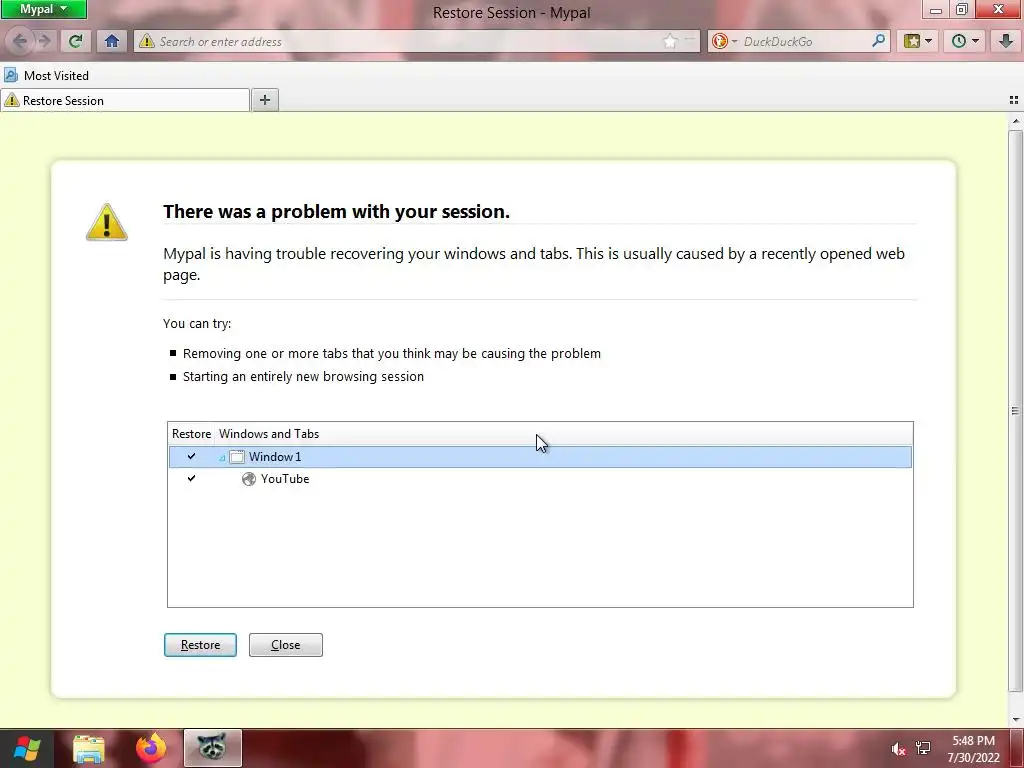1024x768 pixels.
Task: Select the Window 1 row
Action: 540,457
